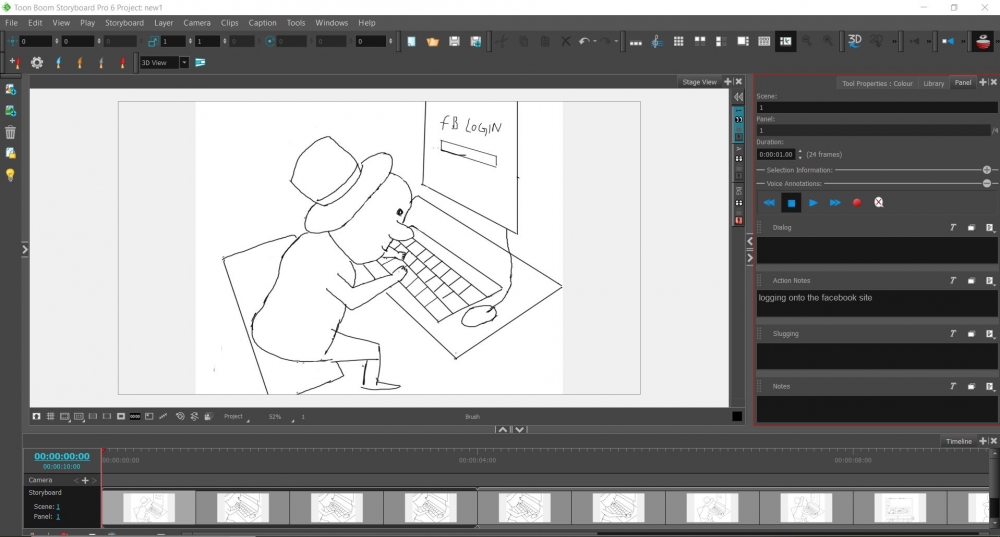Click the Dialog caption text field
1000x537 pixels.
(876, 250)
